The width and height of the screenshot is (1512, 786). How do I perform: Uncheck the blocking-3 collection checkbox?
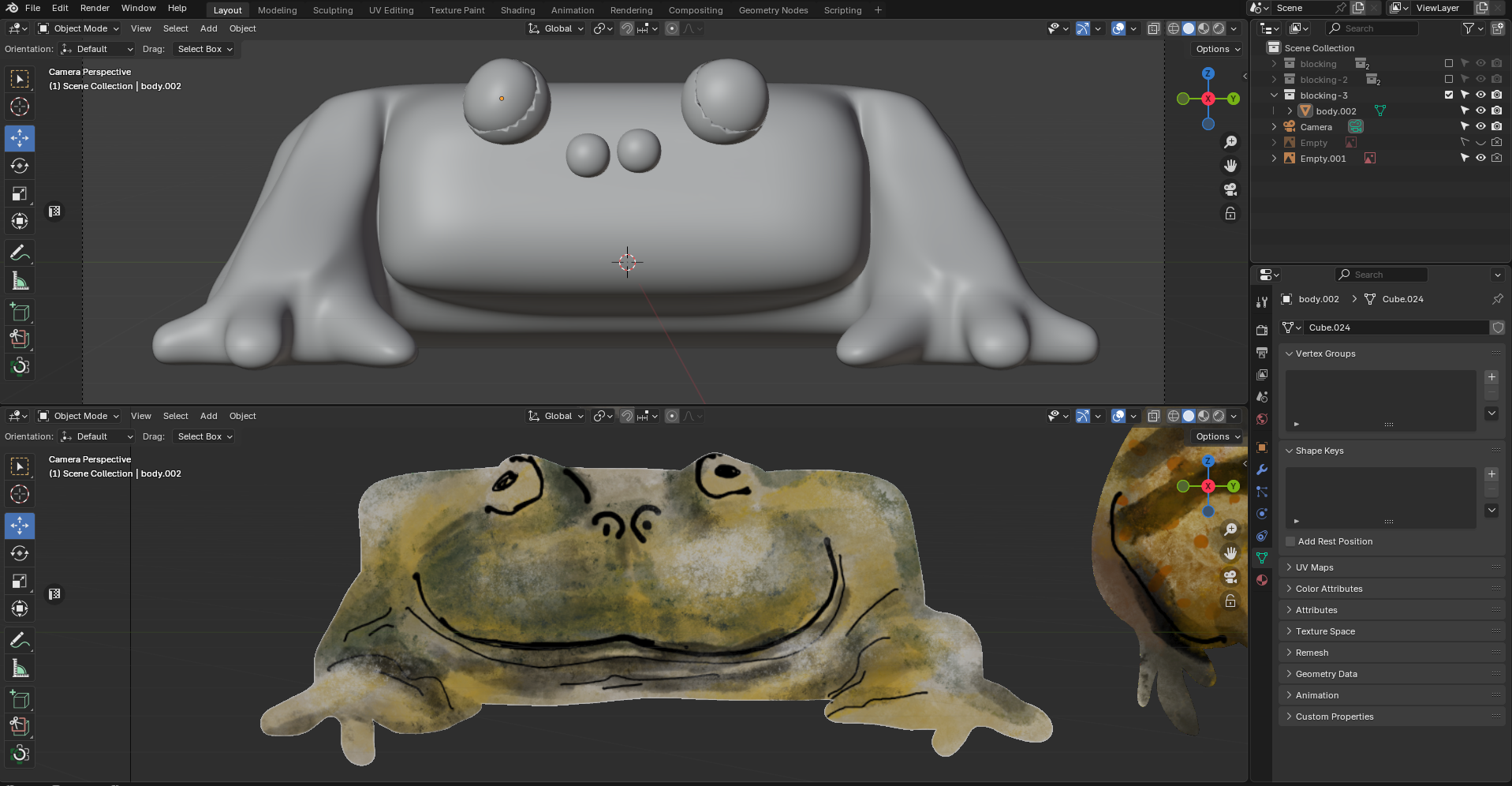(1448, 95)
